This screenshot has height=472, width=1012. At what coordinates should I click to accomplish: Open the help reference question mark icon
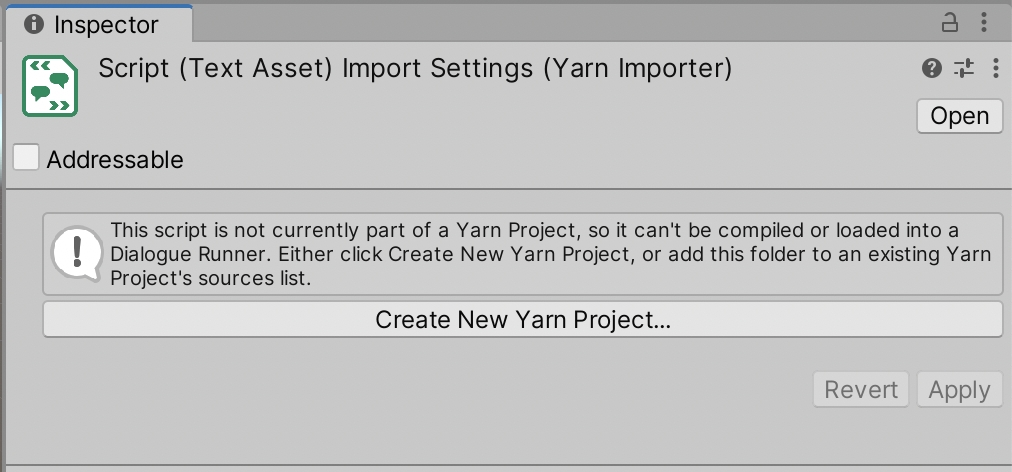[932, 68]
